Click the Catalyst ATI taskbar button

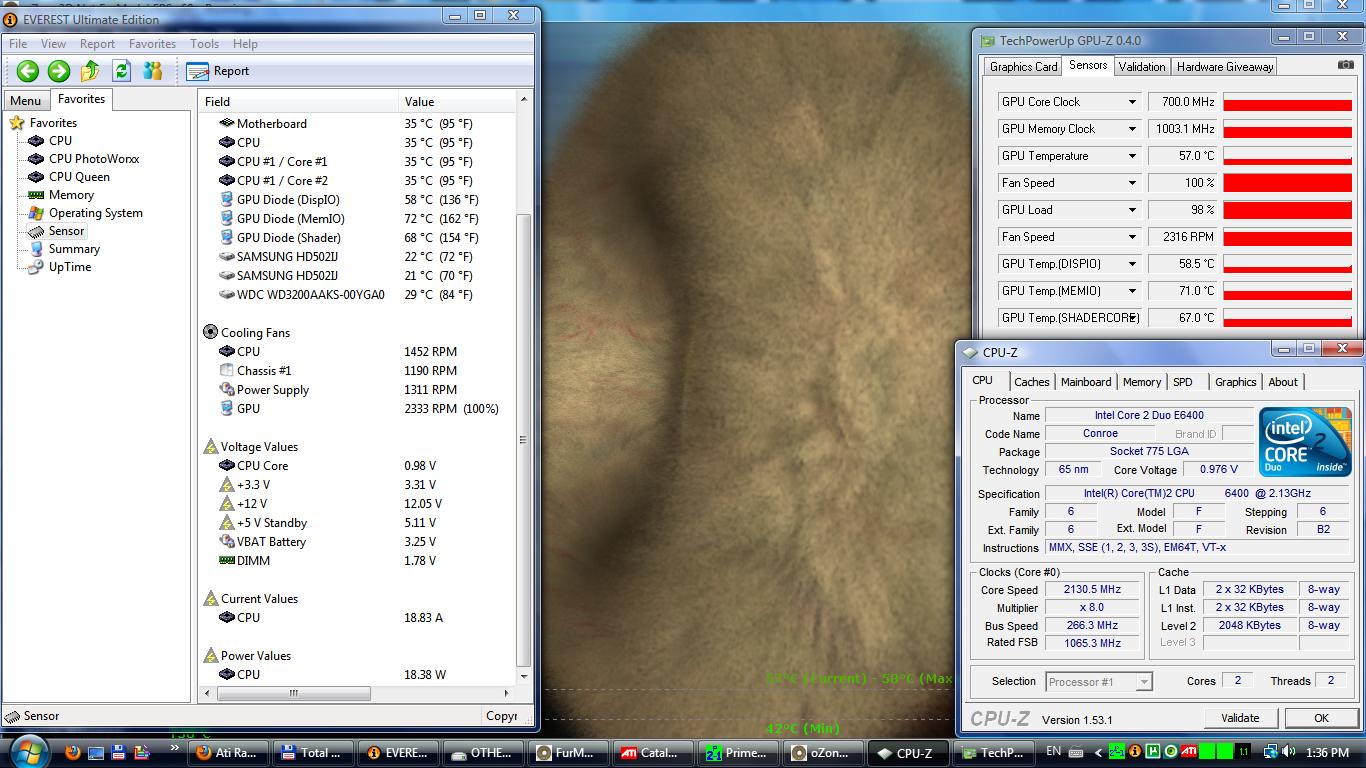[x=655, y=753]
